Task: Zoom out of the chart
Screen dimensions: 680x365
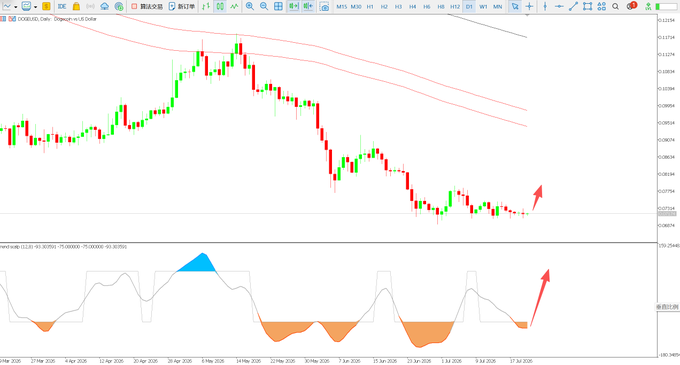Action: [x=264, y=6]
